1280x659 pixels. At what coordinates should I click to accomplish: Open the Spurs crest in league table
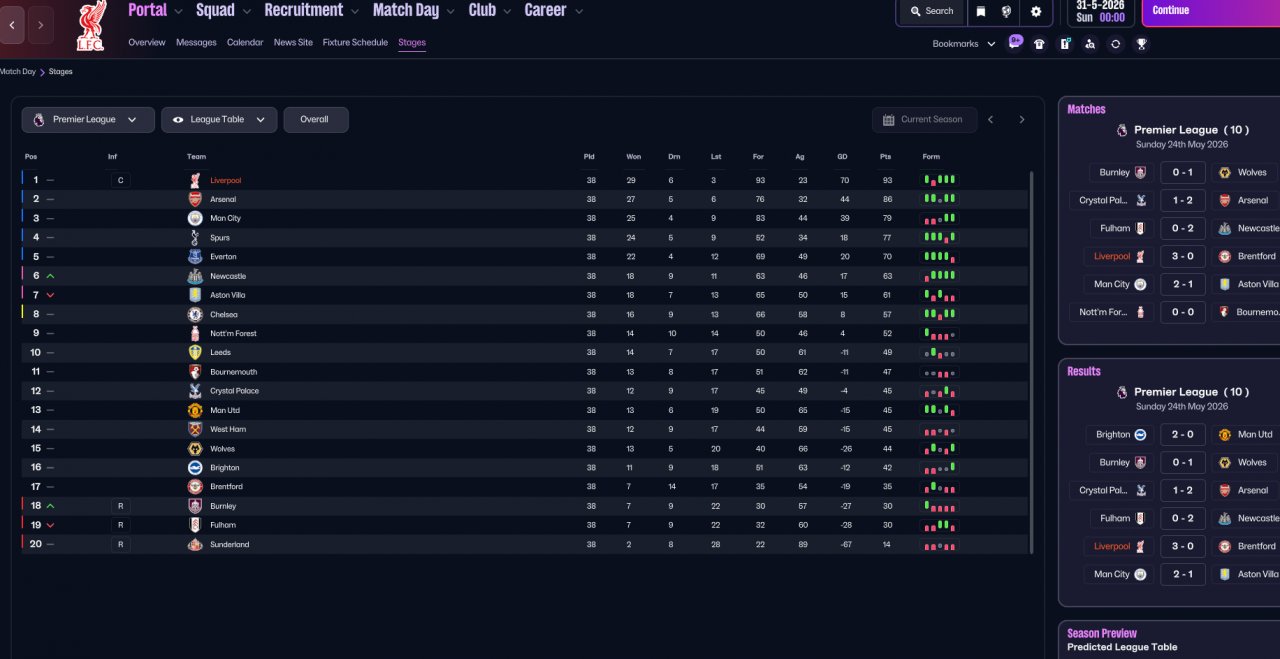195,238
